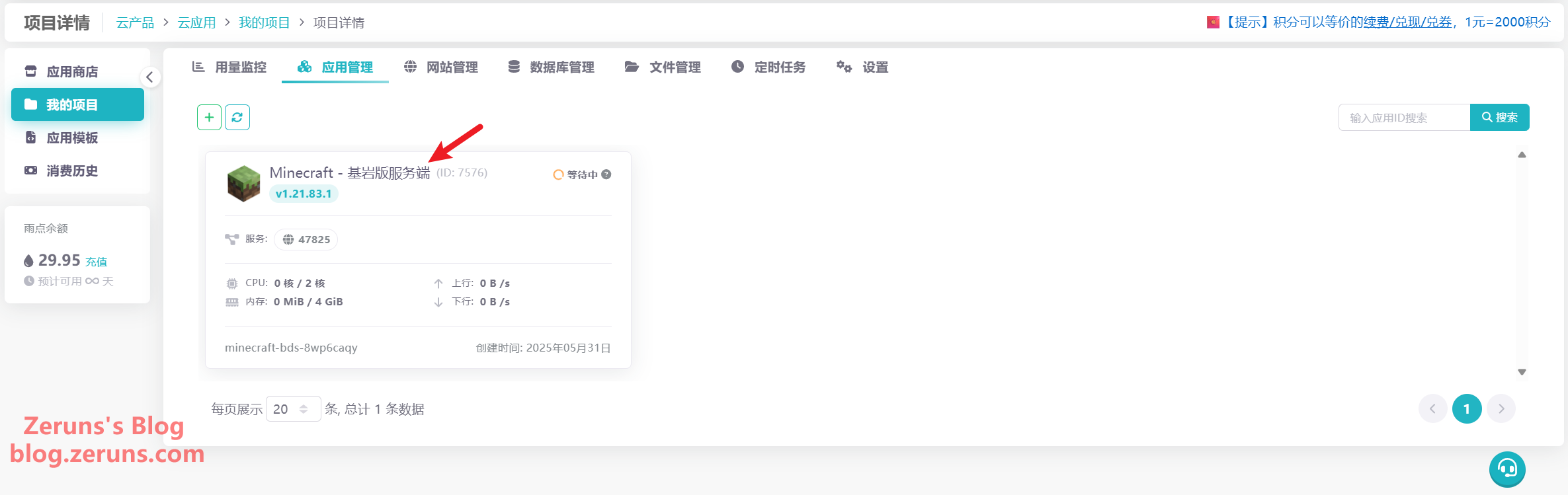Open the 定时任务 tab
The width and height of the screenshot is (1568, 495).
(768, 67)
